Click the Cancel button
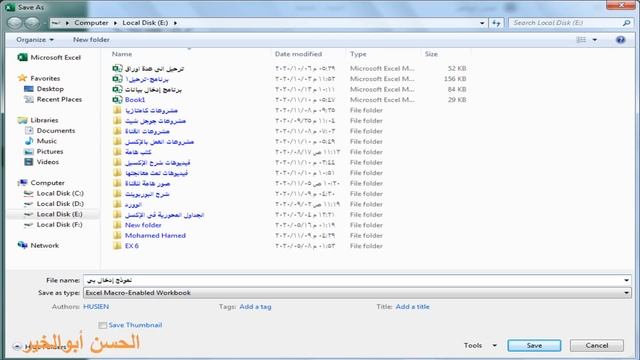This screenshot has height=360, width=640. (x=596, y=346)
